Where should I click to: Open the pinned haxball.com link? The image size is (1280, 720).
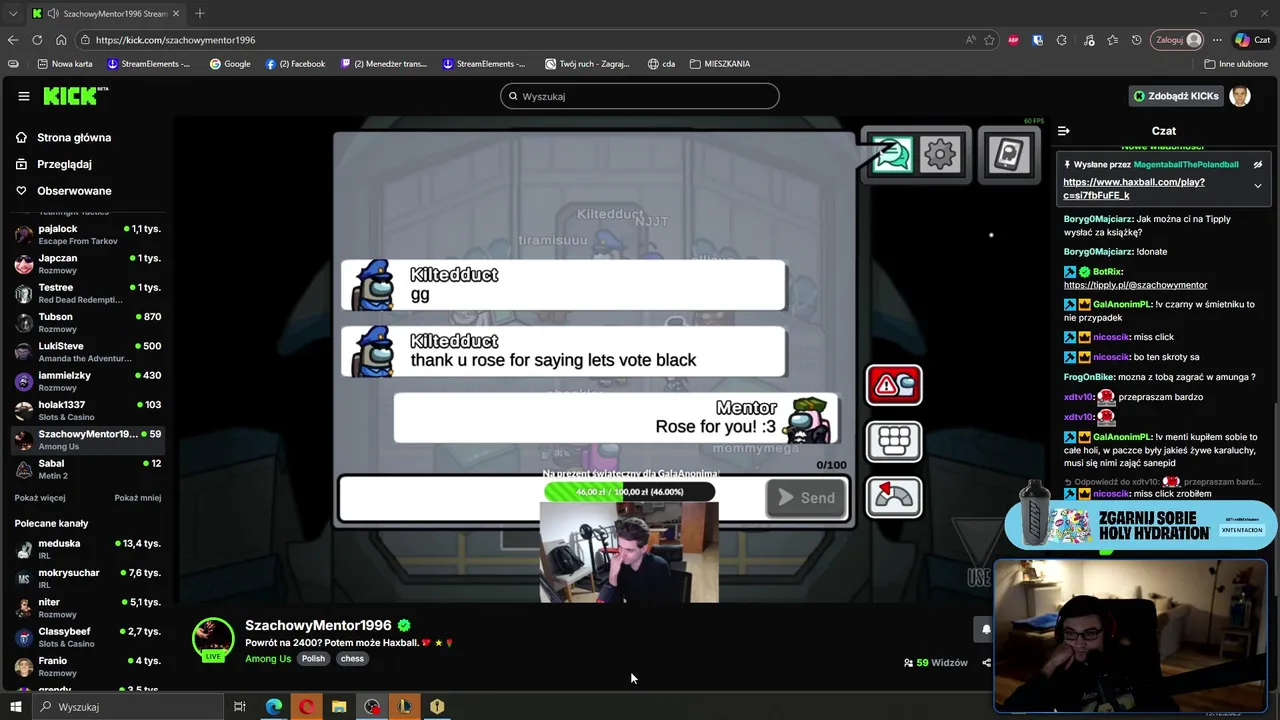pyautogui.click(x=1133, y=189)
